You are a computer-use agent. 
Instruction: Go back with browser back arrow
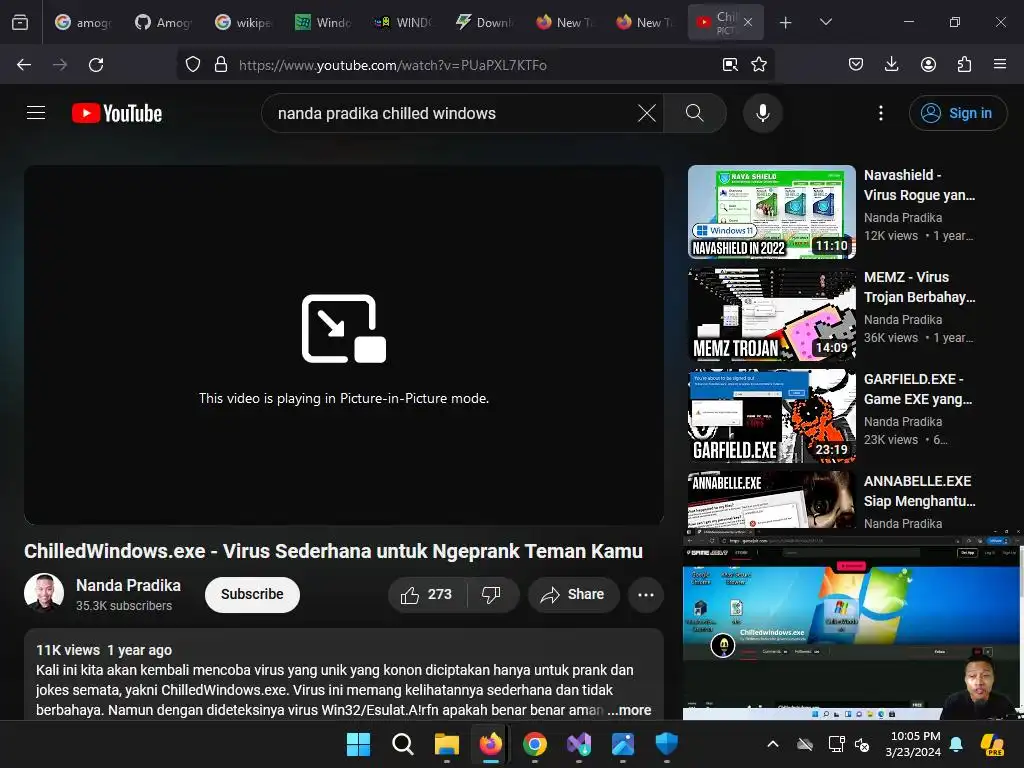[x=24, y=65]
